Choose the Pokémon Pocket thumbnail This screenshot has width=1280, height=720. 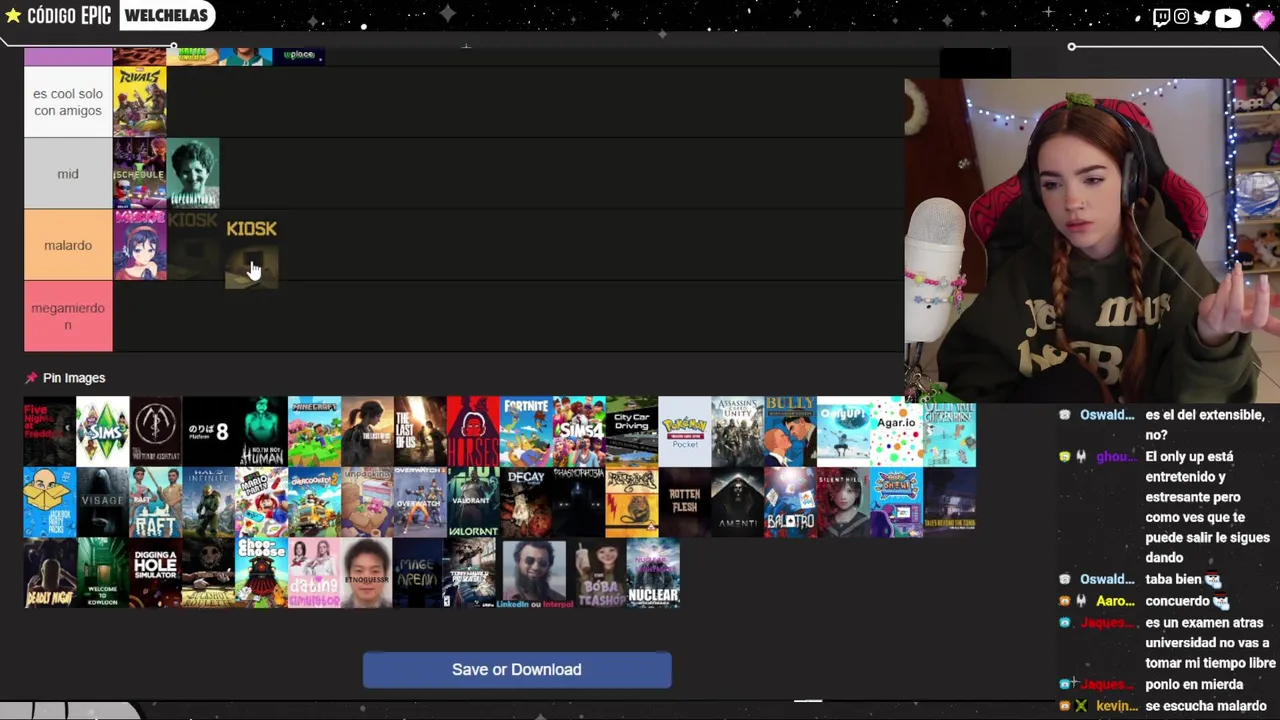click(685, 432)
